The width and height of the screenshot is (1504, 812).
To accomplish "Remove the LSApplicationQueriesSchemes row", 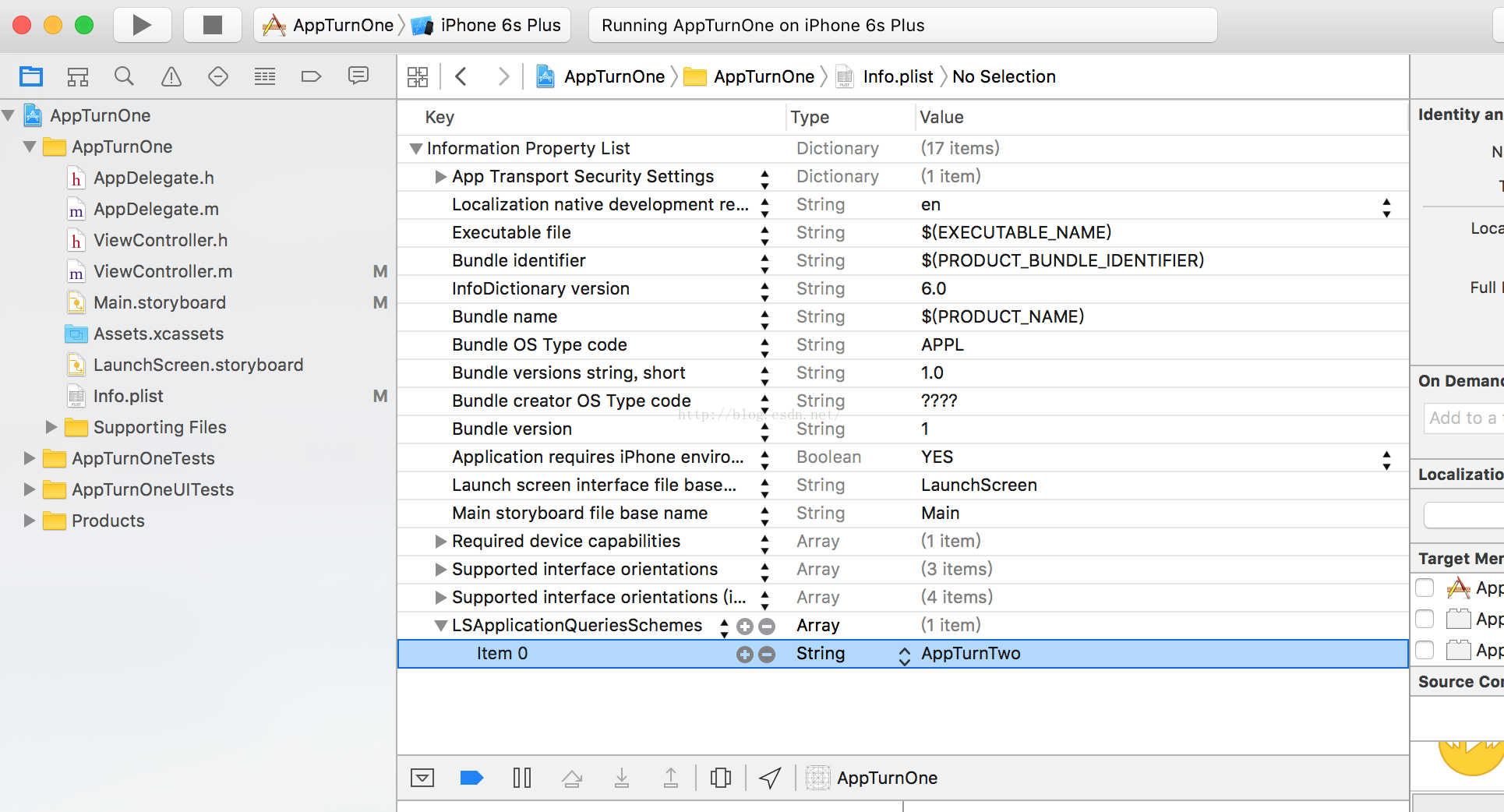I will pyautogui.click(x=767, y=626).
